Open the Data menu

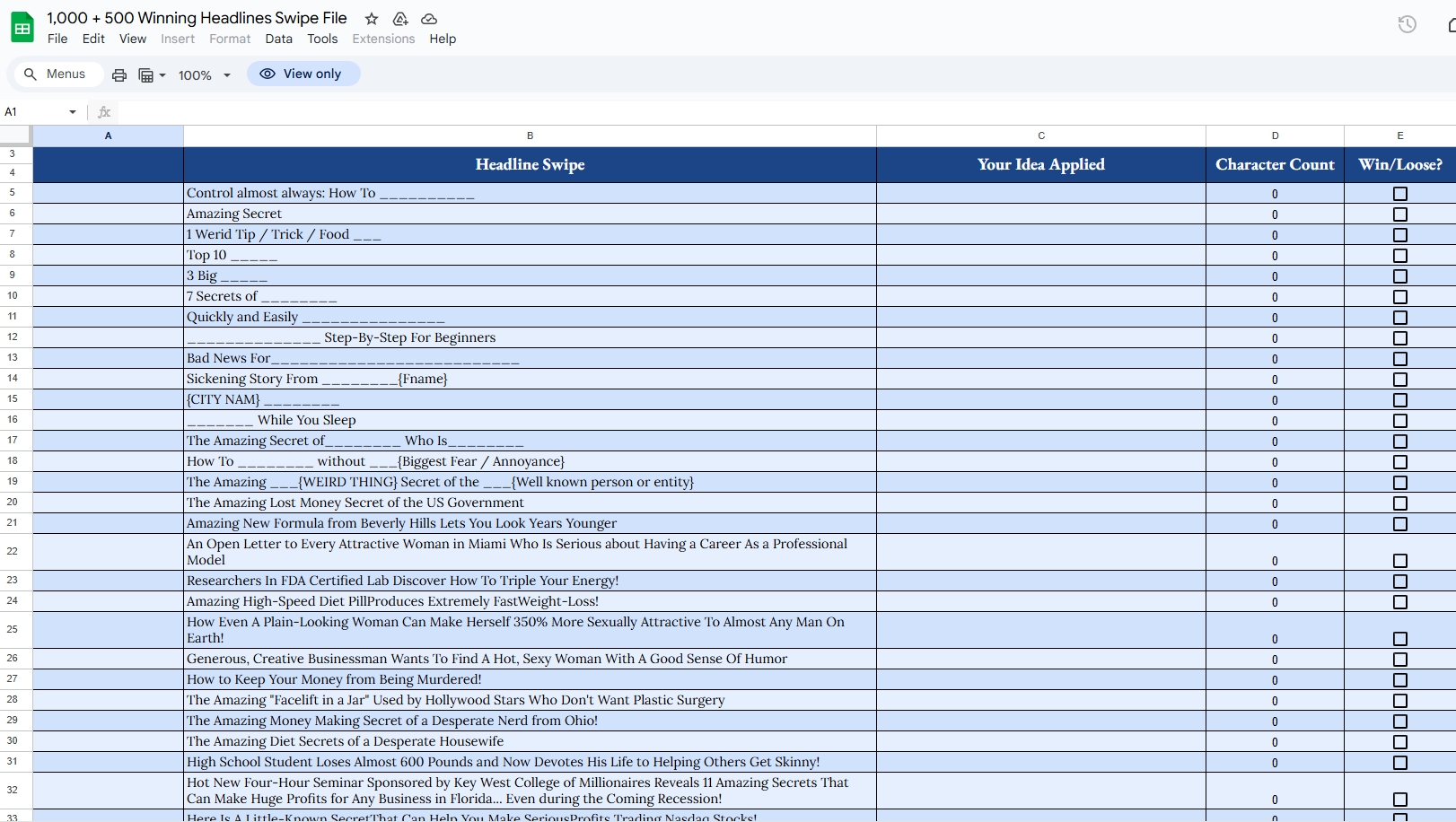[x=278, y=39]
